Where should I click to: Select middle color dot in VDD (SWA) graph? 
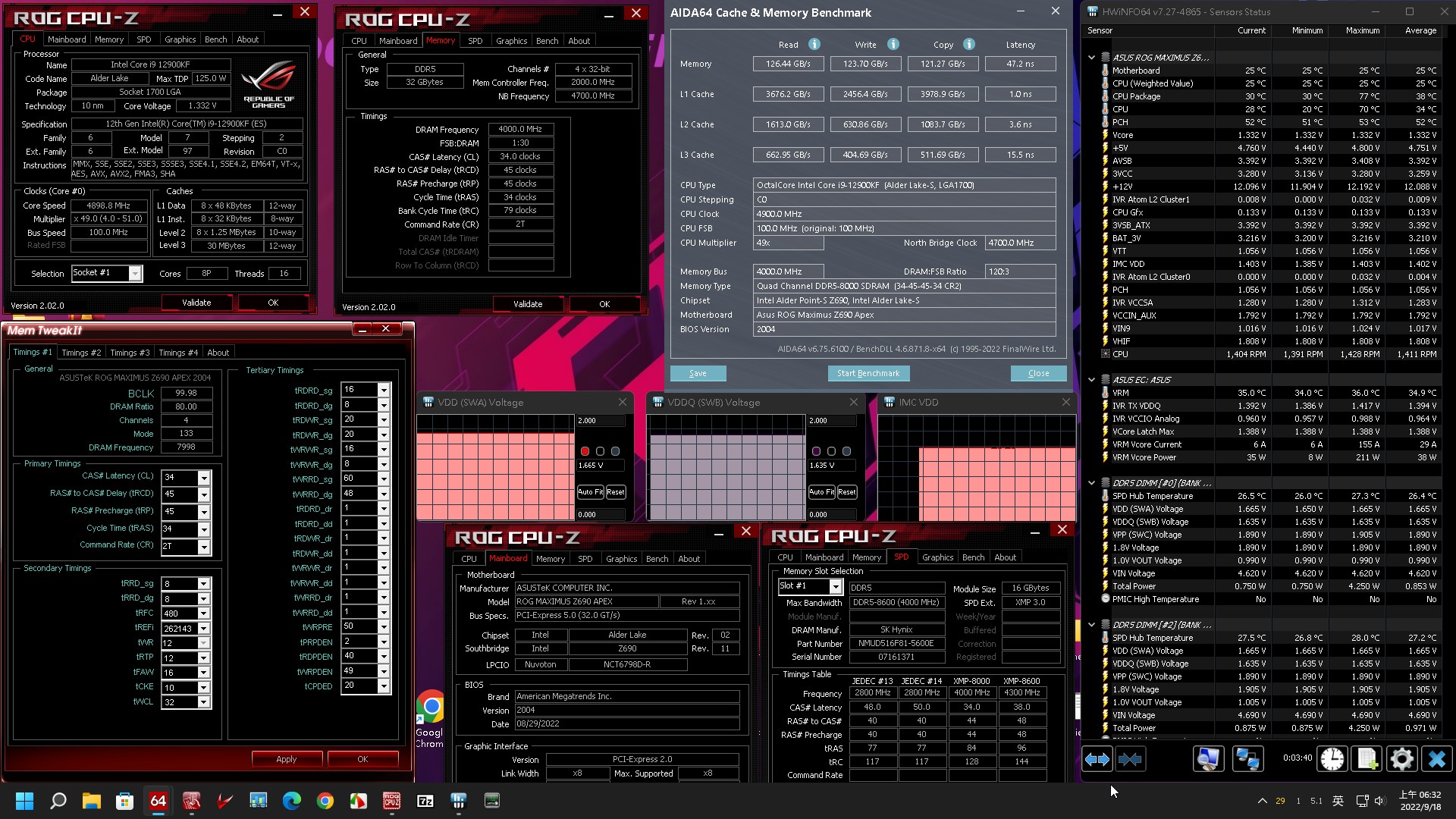click(600, 451)
